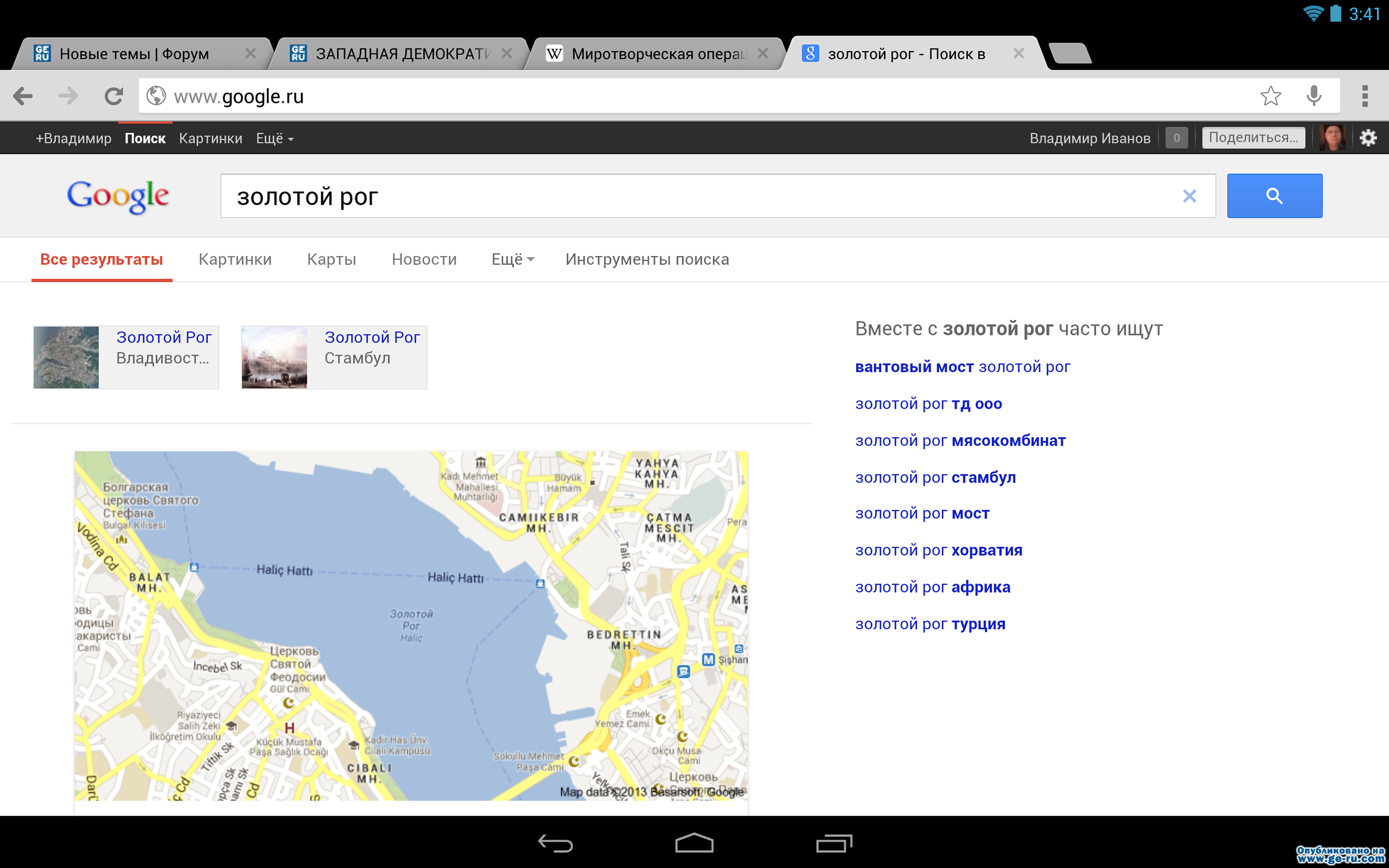Click the Поделиться button

point(1253,138)
